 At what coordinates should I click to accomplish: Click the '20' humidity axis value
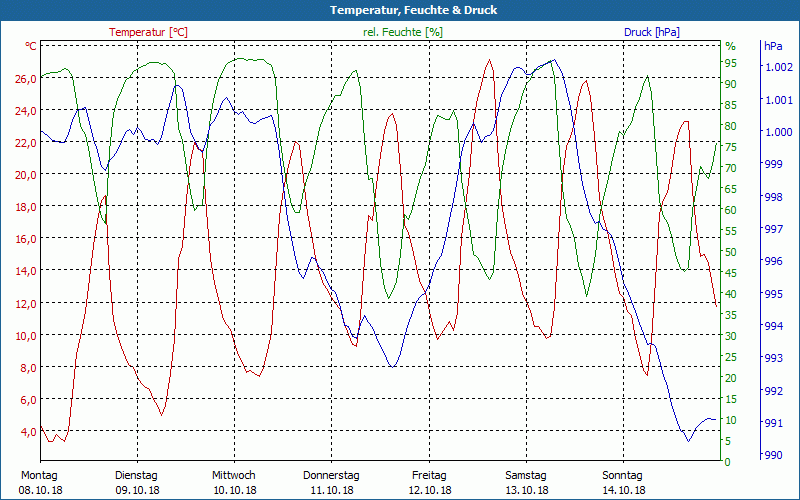[731, 378]
